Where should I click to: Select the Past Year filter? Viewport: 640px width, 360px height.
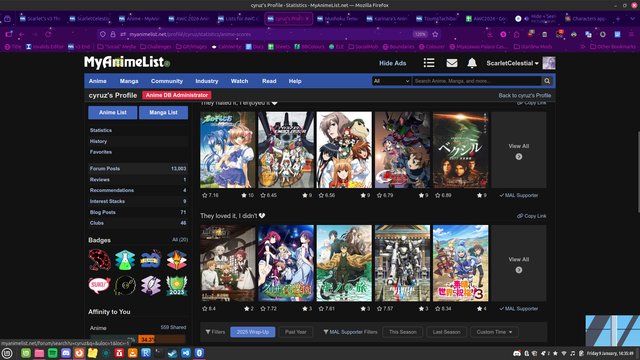(x=296, y=332)
